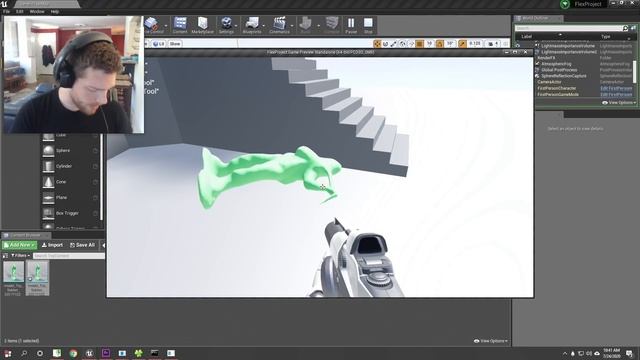
Task: Open World Outliner View Options
Action: click(619, 103)
